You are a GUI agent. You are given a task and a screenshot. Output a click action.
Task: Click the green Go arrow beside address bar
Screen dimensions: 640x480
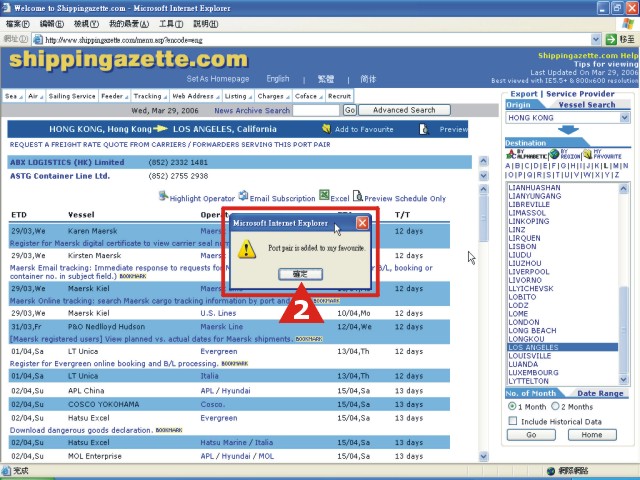click(x=611, y=40)
